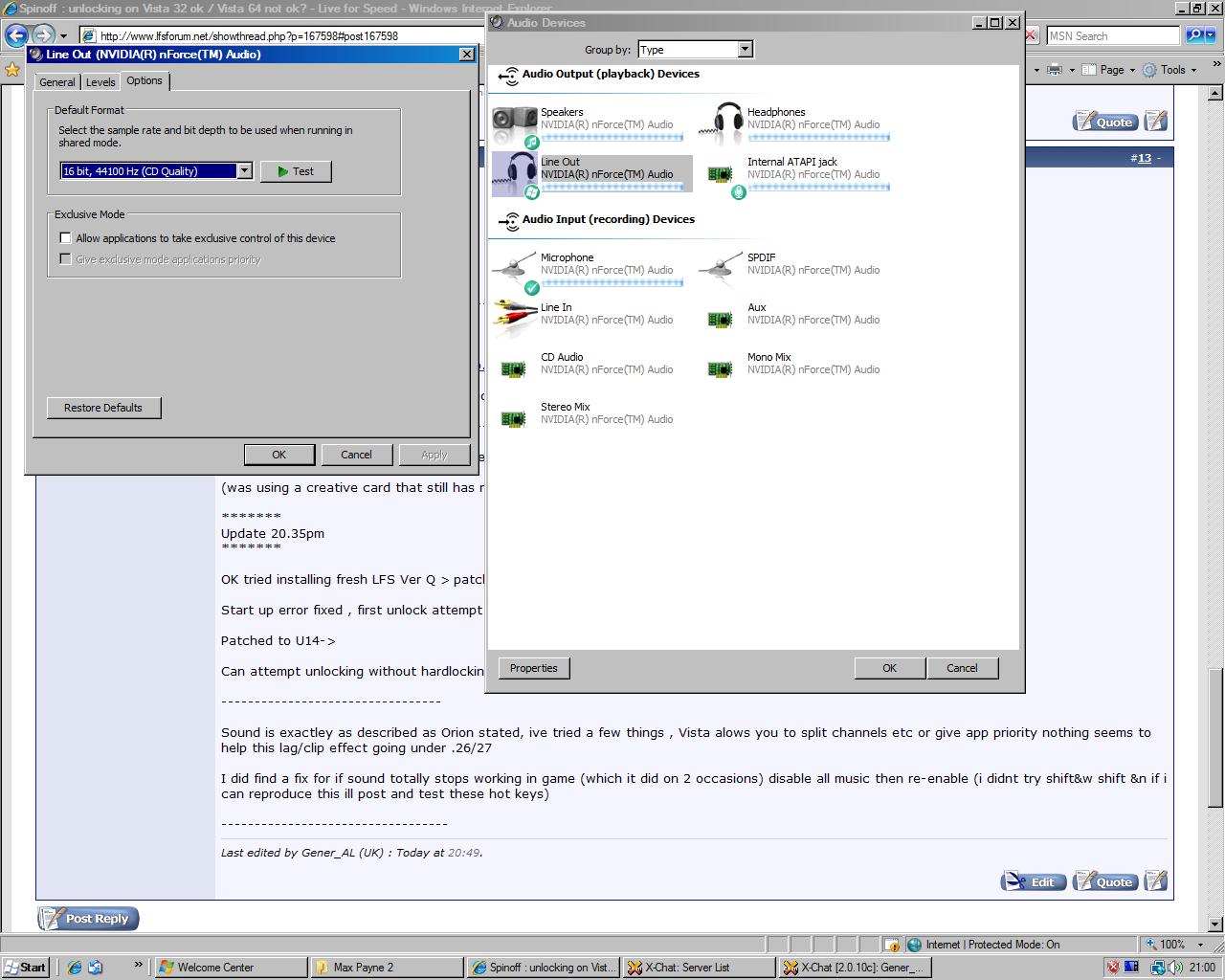The width and height of the screenshot is (1225, 980).
Task: Confirm the Line Out dialog with OK
Action: (279, 455)
